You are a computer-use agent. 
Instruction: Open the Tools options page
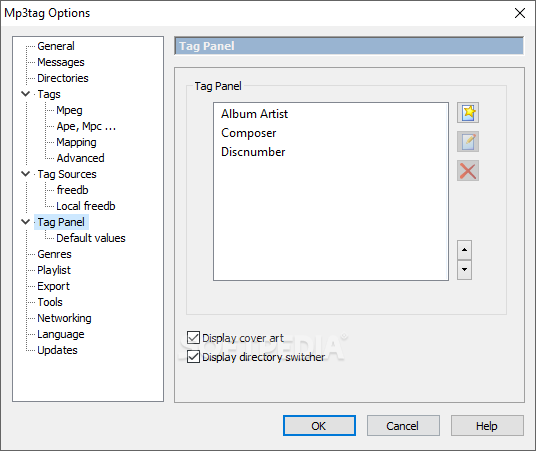point(50,302)
